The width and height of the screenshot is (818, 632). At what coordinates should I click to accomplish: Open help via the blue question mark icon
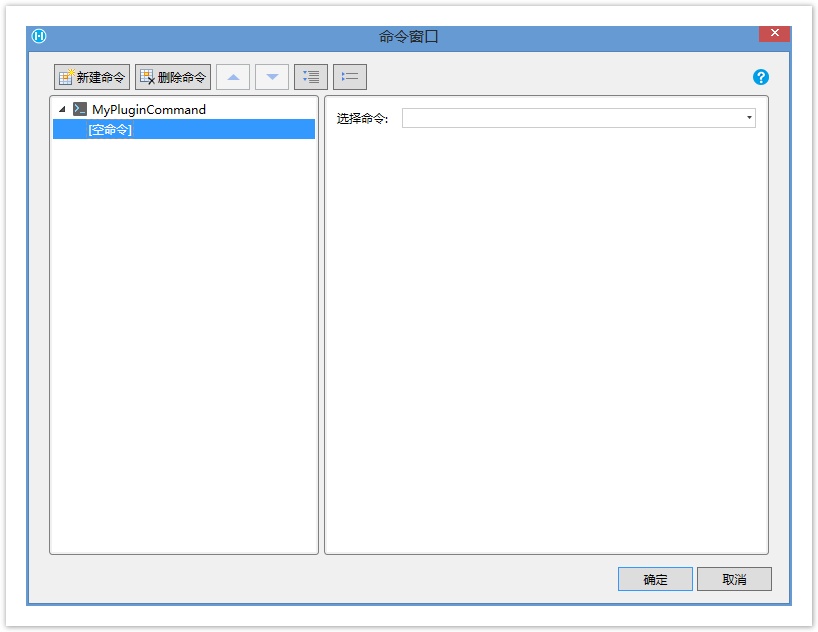point(761,77)
